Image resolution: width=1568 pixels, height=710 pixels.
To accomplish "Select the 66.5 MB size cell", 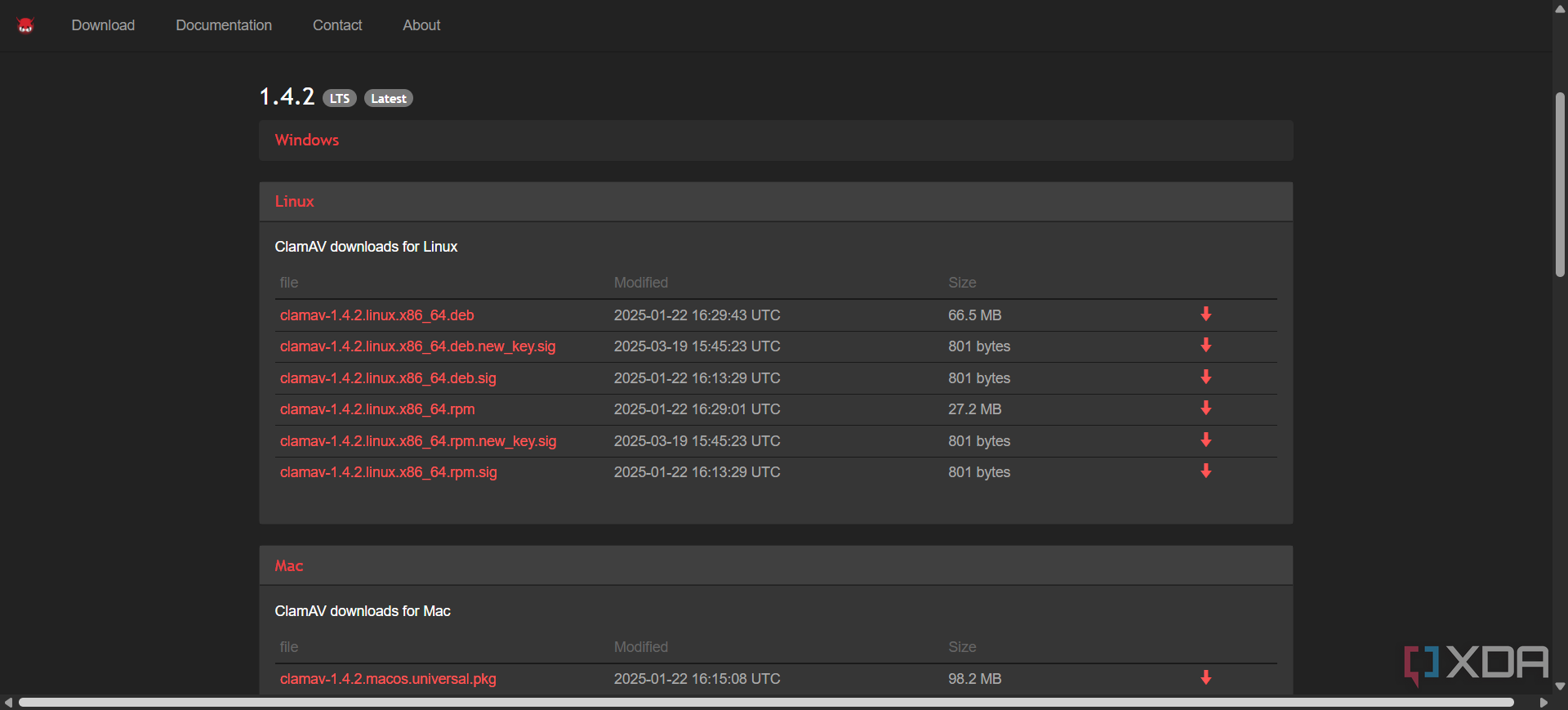I will 974,315.
